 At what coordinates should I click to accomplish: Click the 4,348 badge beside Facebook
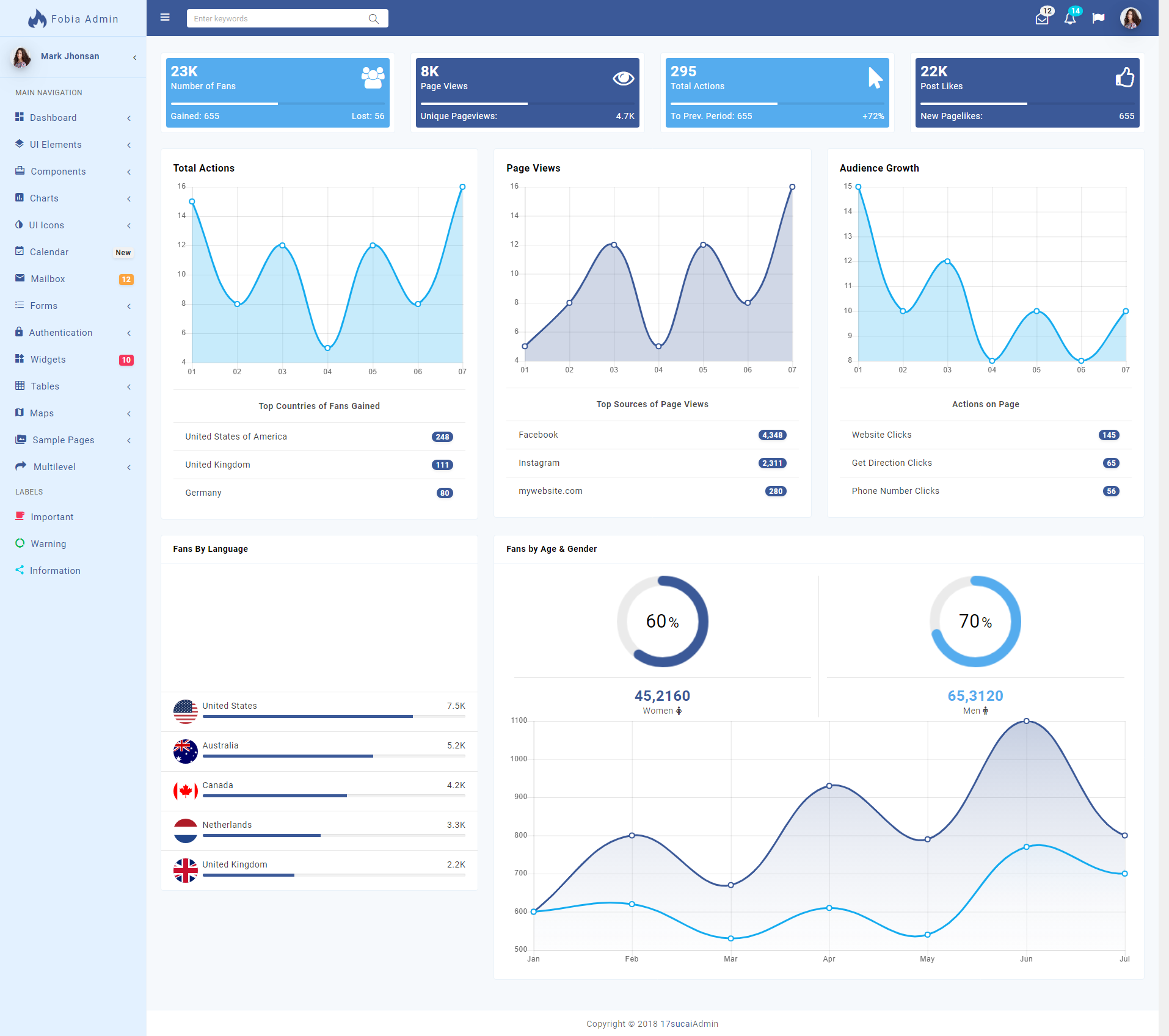(x=772, y=435)
